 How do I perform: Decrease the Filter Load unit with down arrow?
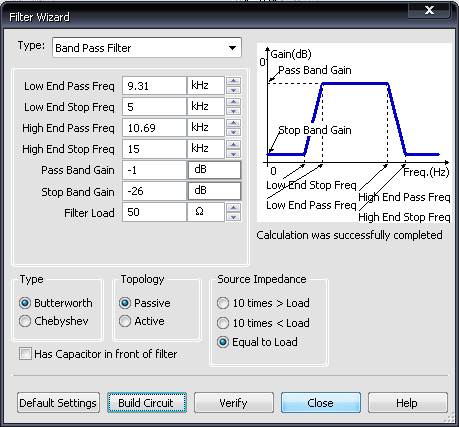coord(233,217)
